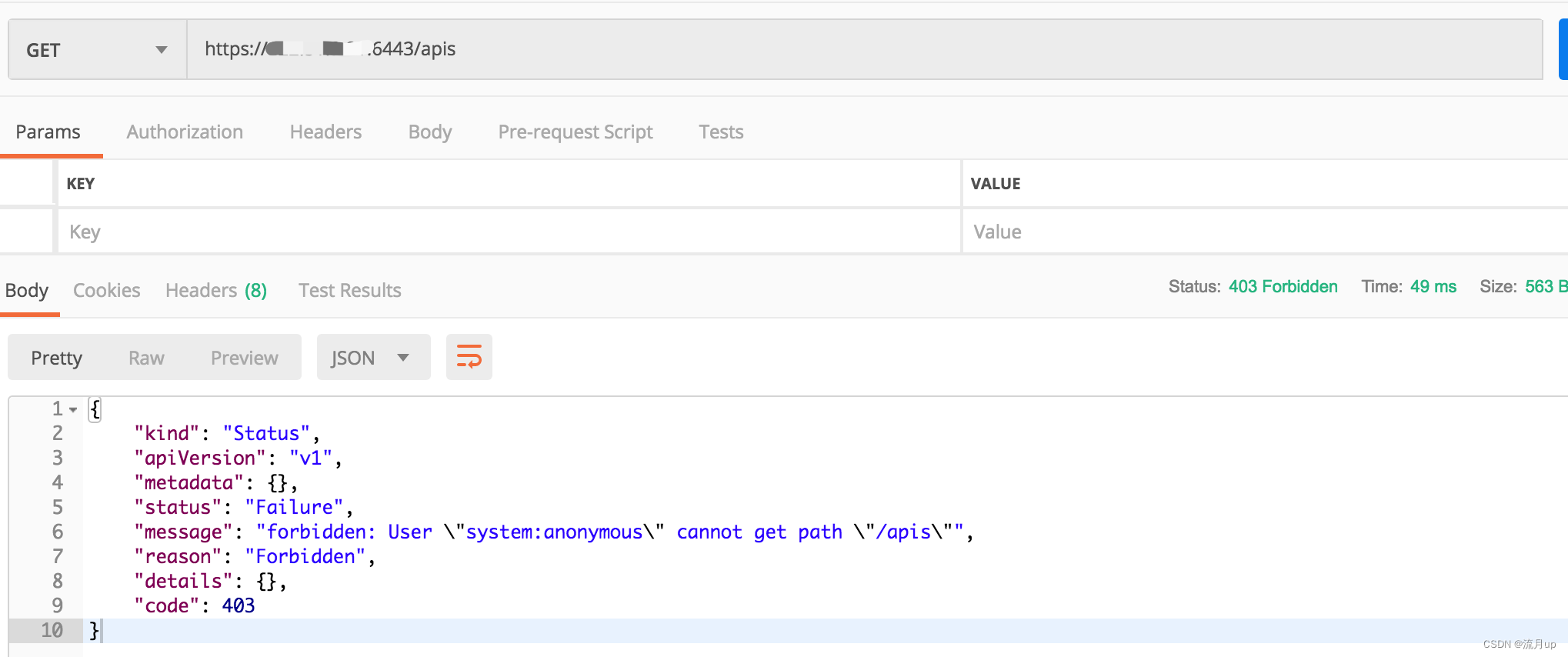Viewport: 1568px width, 657px height.
Task: Click the Value parameter input field
Action: (1266, 232)
